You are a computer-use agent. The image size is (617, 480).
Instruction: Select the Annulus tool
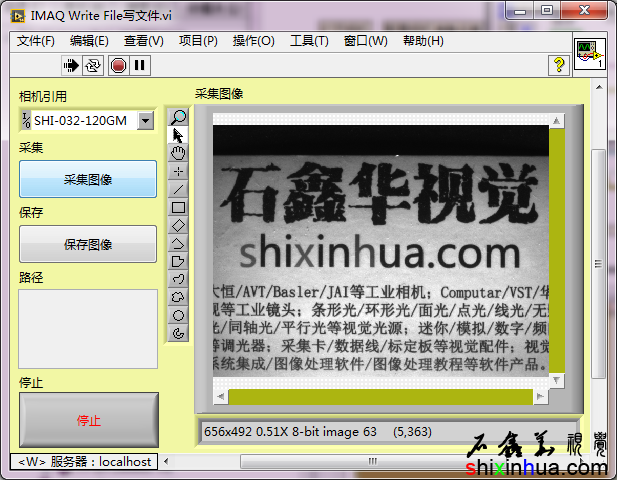178,333
